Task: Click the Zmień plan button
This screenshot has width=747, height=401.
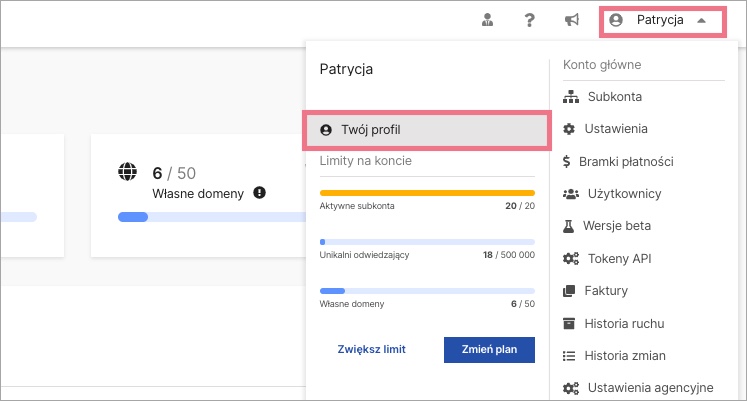Action: (x=489, y=350)
